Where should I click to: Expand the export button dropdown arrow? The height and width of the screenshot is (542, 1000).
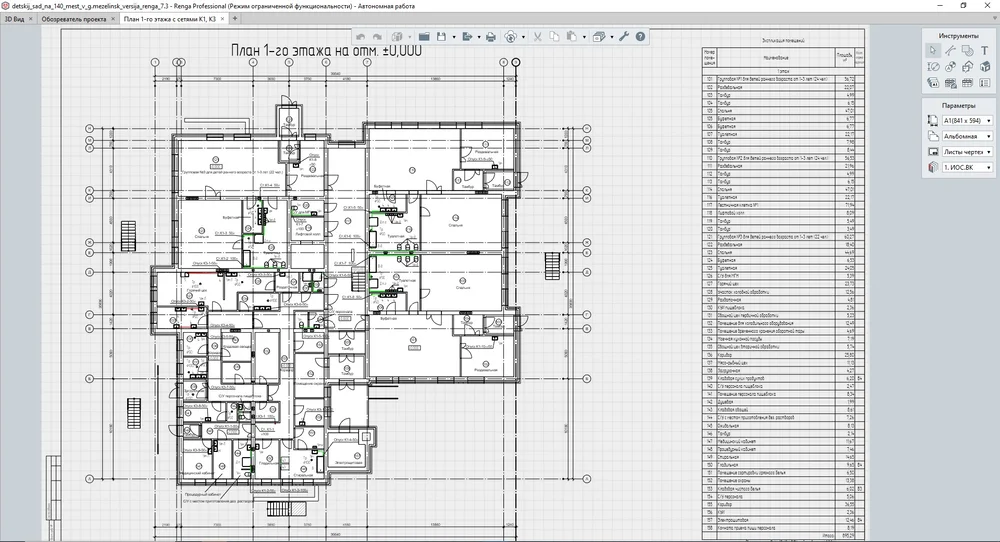(x=477, y=37)
